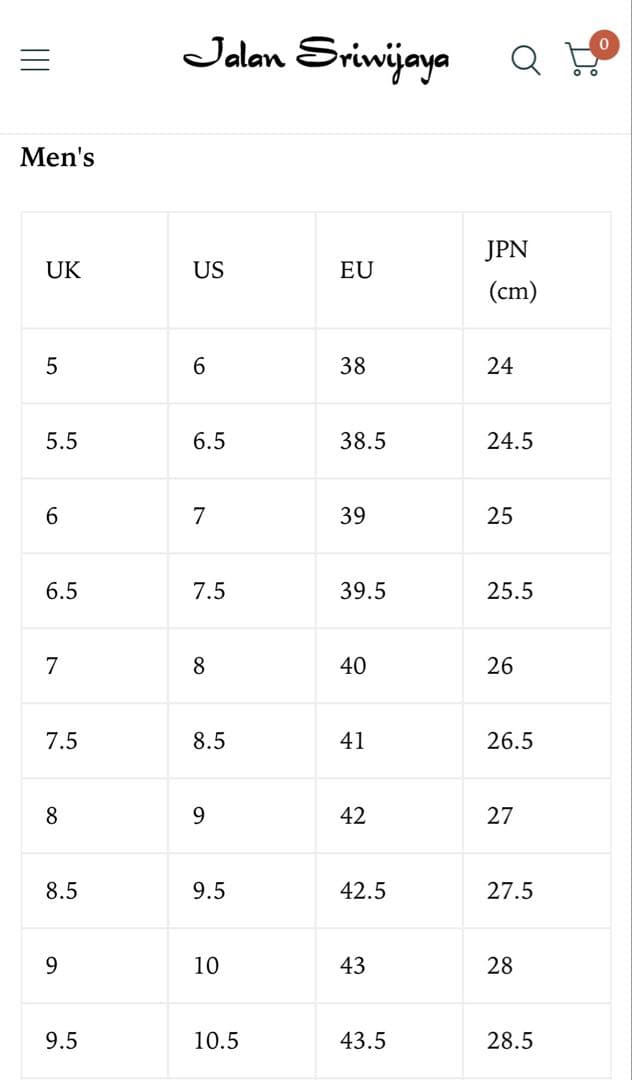Open the hamburger navigation menu
This screenshot has height=1080, width=632.
35,60
